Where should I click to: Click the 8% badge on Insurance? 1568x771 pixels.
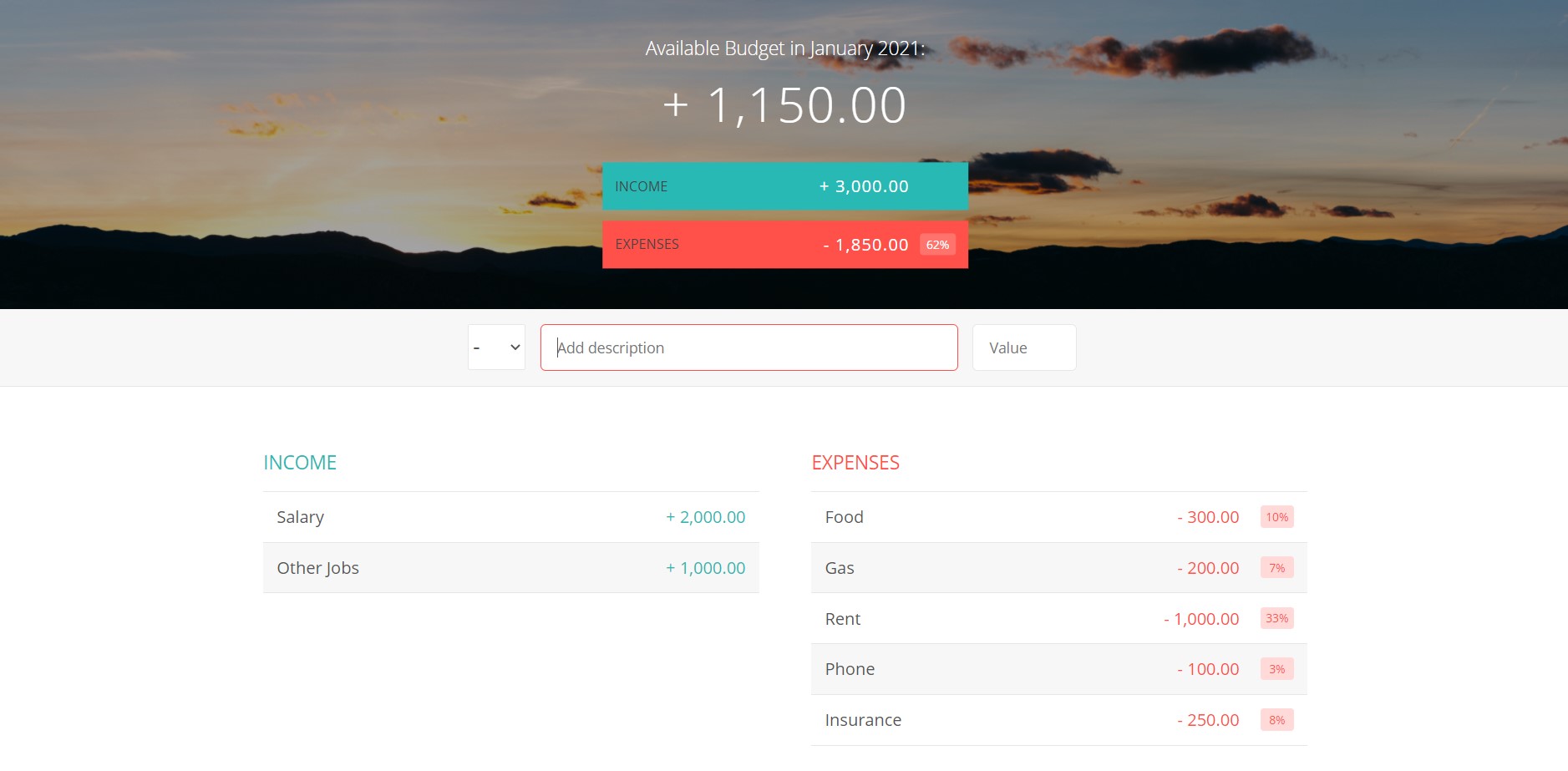(x=1276, y=720)
